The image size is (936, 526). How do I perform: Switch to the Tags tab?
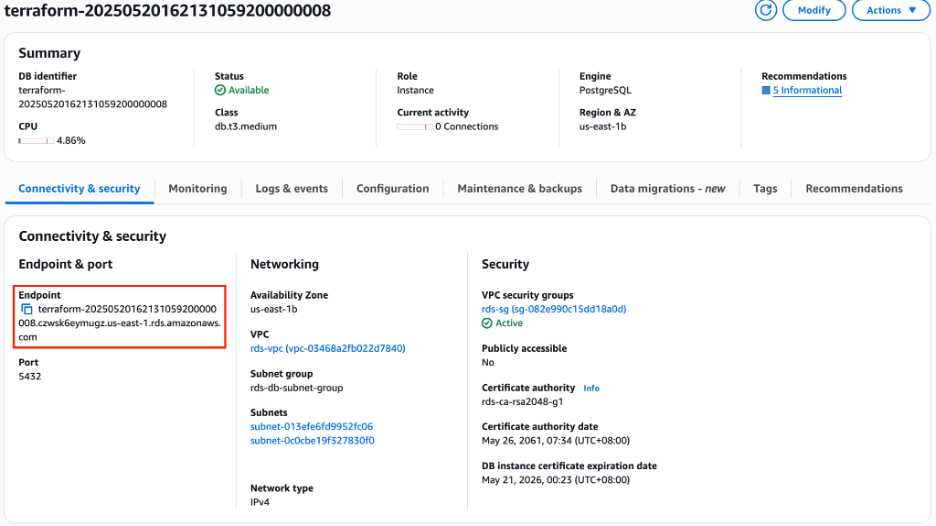coord(765,188)
